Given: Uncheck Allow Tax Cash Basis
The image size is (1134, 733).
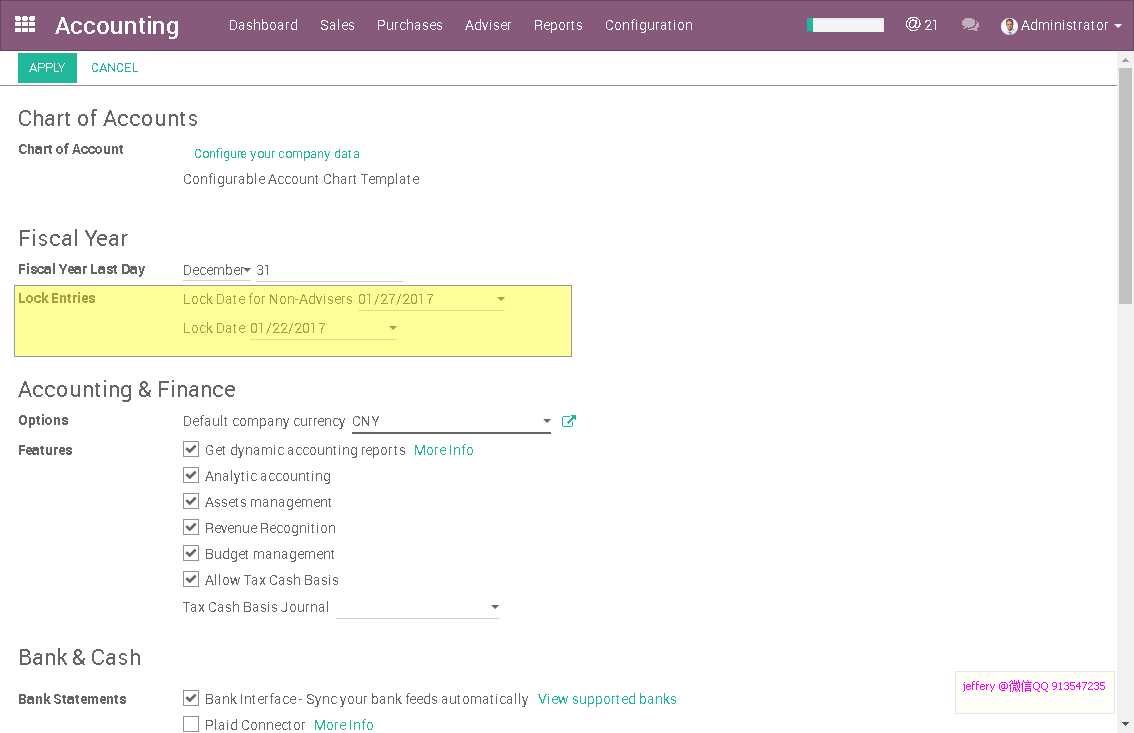Looking at the screenshot, I should point(191,579).
